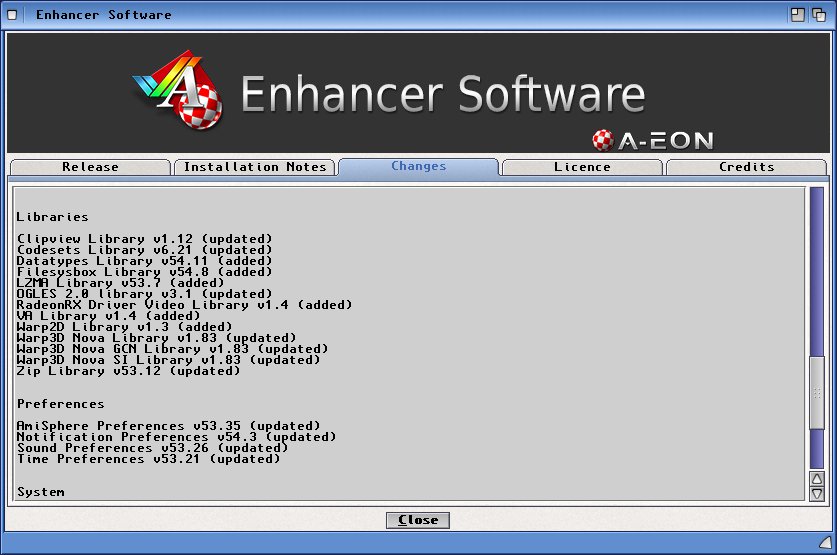Click the Notification Preferences v54.3 line
Screen dimensions: 837x555
tap(177, 437)
